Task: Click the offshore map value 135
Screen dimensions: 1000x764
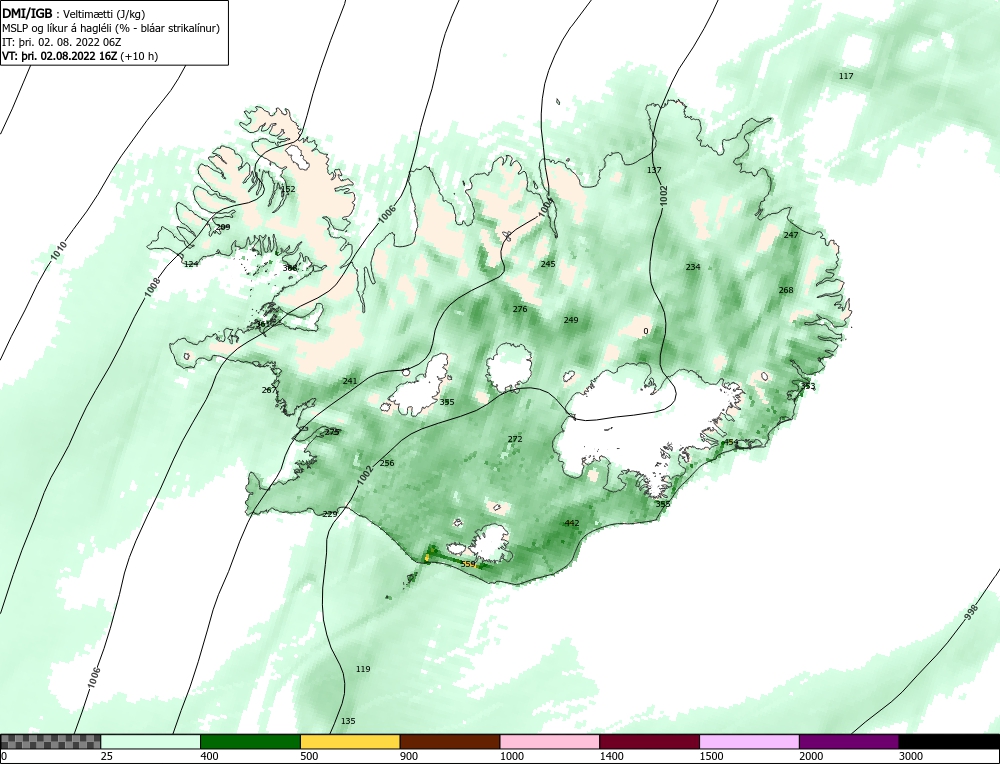Action: (348, 721)
